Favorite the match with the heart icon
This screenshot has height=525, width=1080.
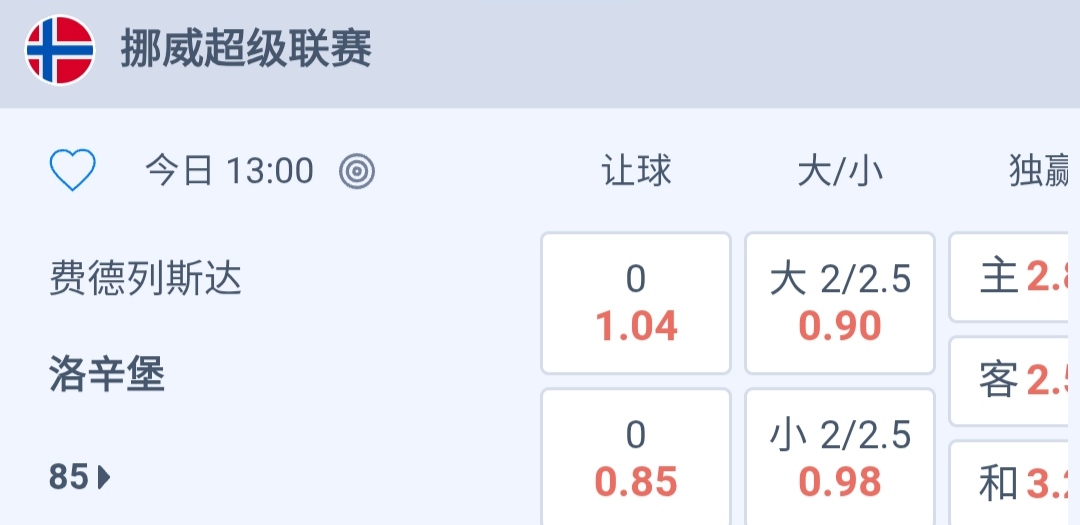(x=73, y=171)
